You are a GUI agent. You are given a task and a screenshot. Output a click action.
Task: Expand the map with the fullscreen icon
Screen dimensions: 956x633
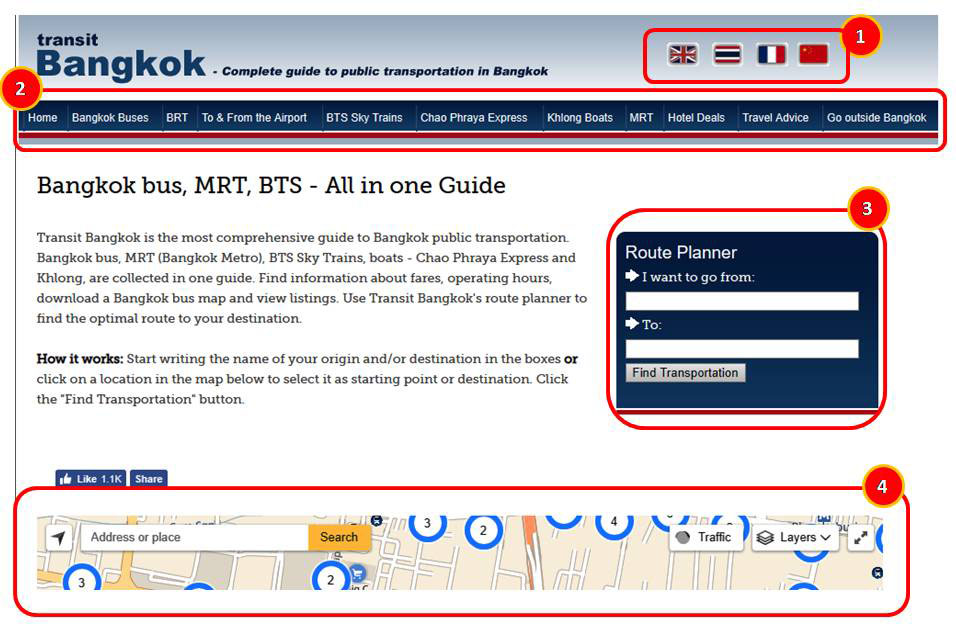click(860, 537)
